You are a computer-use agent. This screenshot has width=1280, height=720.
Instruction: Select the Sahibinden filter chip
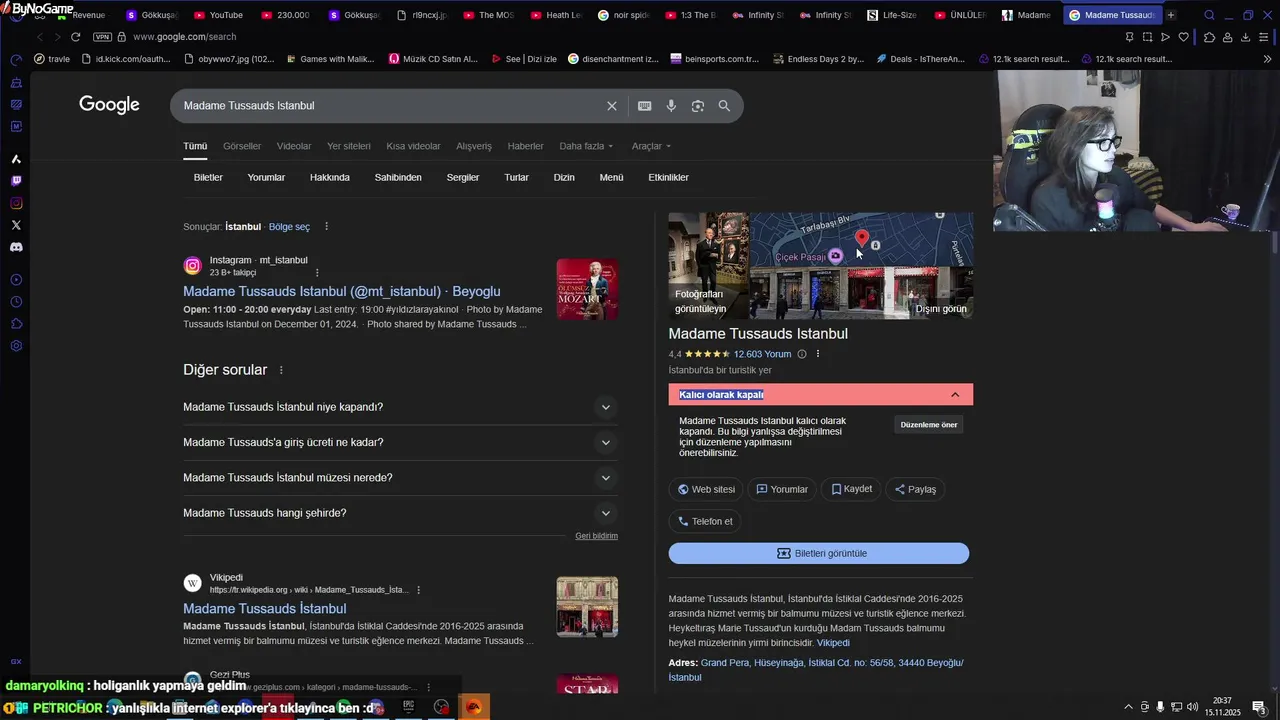coord(398,178)
